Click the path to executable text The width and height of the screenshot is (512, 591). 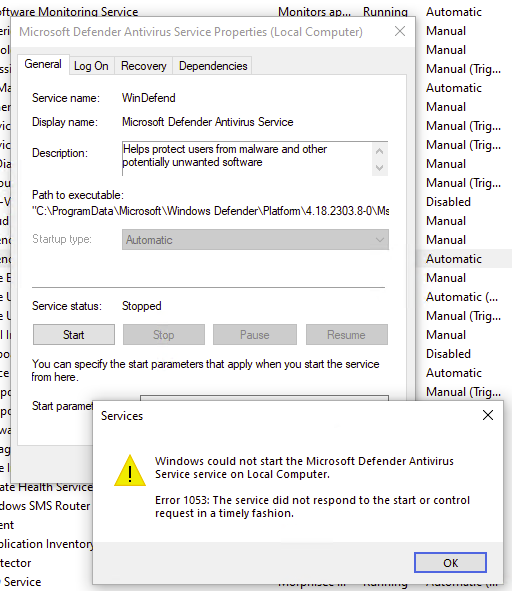[211, 211]
